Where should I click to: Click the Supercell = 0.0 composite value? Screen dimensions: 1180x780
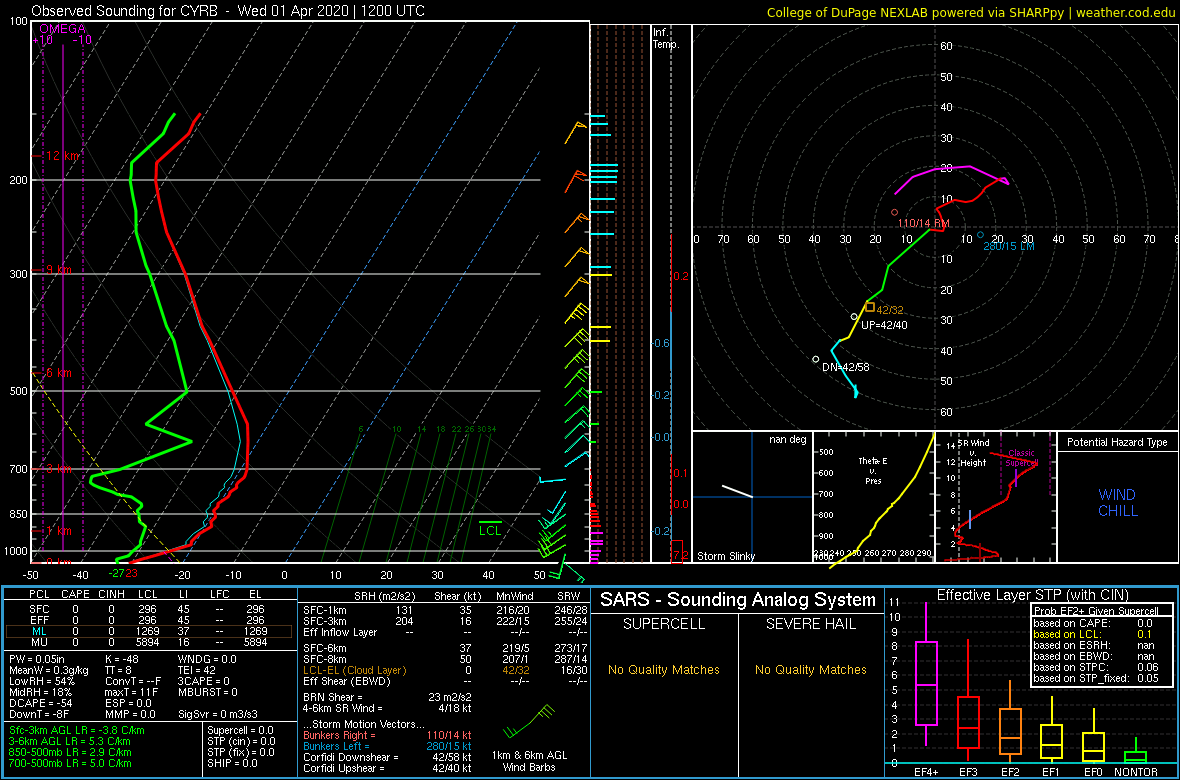(242, 731)
